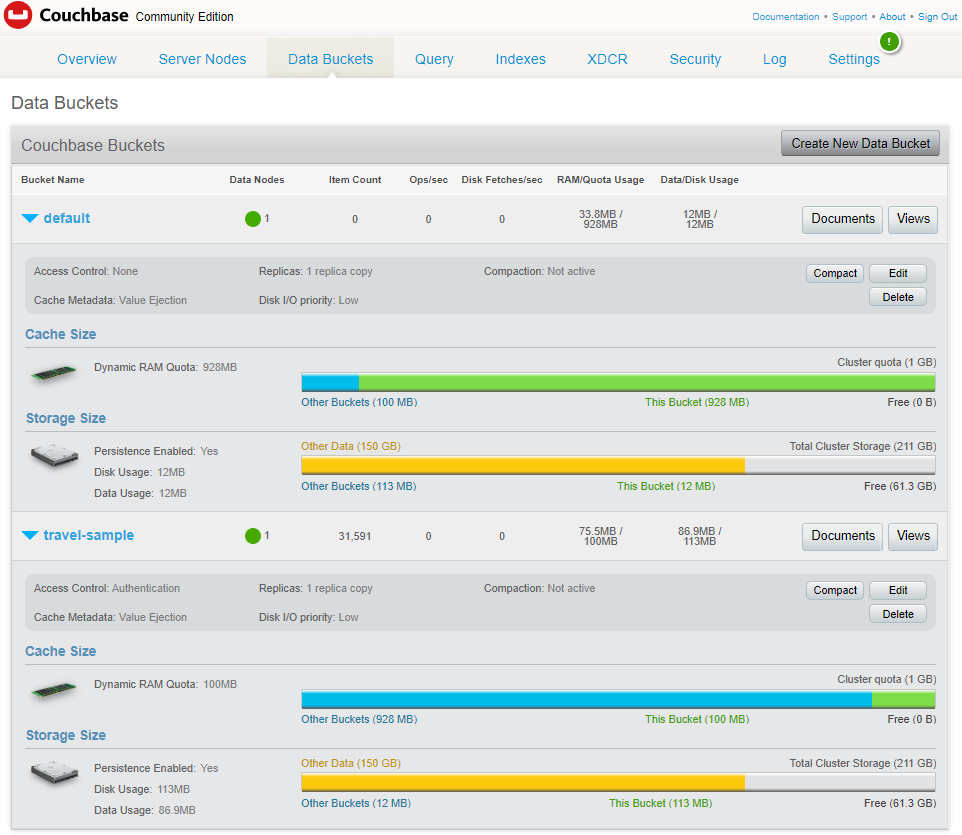Open the Overview tab

point(87,59)
